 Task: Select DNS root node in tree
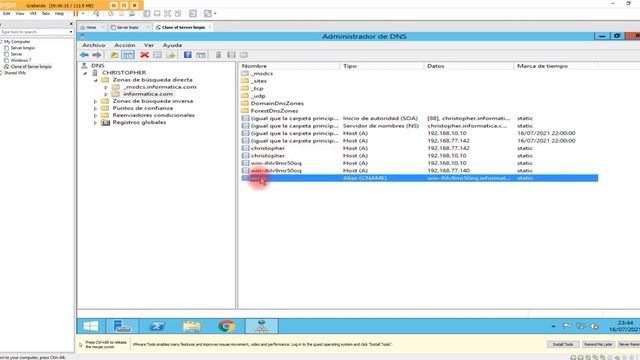(98, 65)
